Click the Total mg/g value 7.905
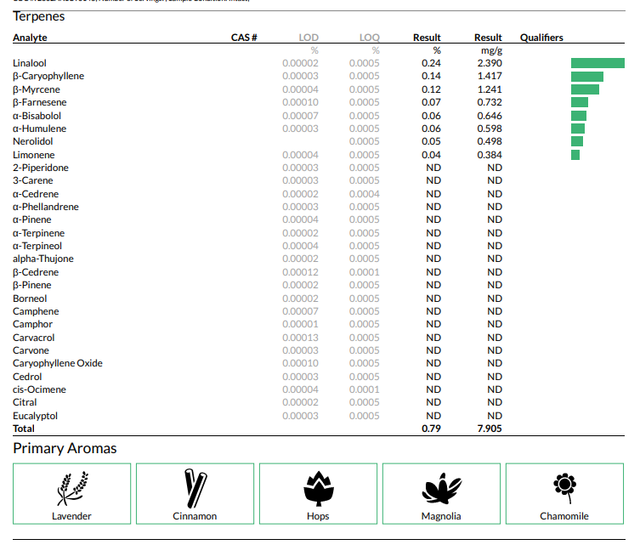Screen dimensions: 640x546 point(489,428)
